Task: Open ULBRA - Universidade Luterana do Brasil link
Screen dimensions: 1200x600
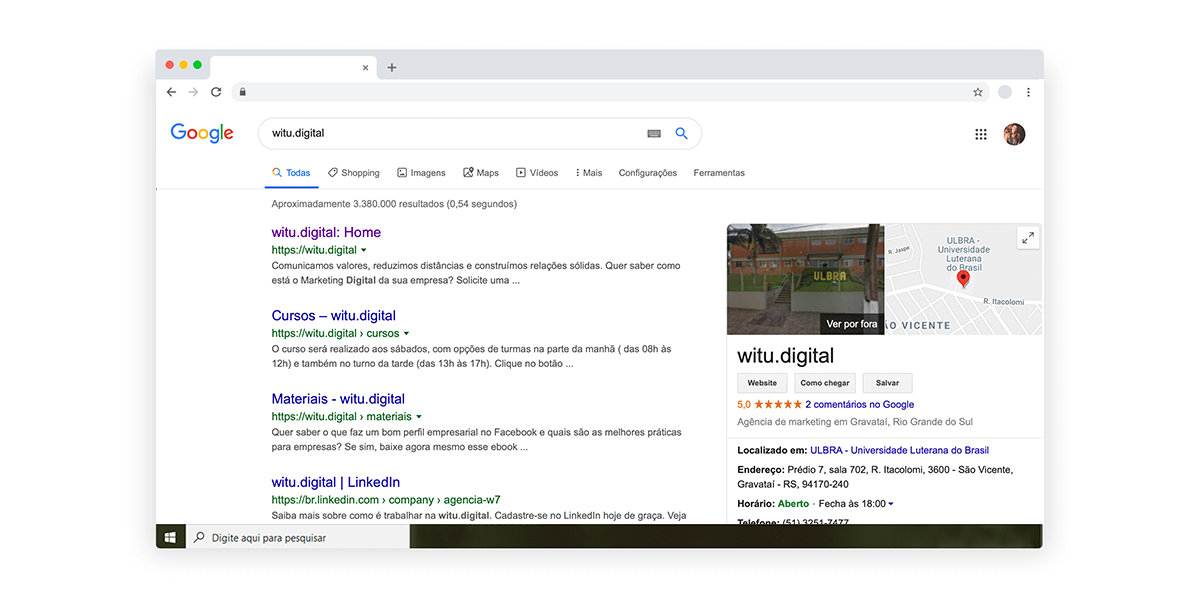Action: coord(900,451)
